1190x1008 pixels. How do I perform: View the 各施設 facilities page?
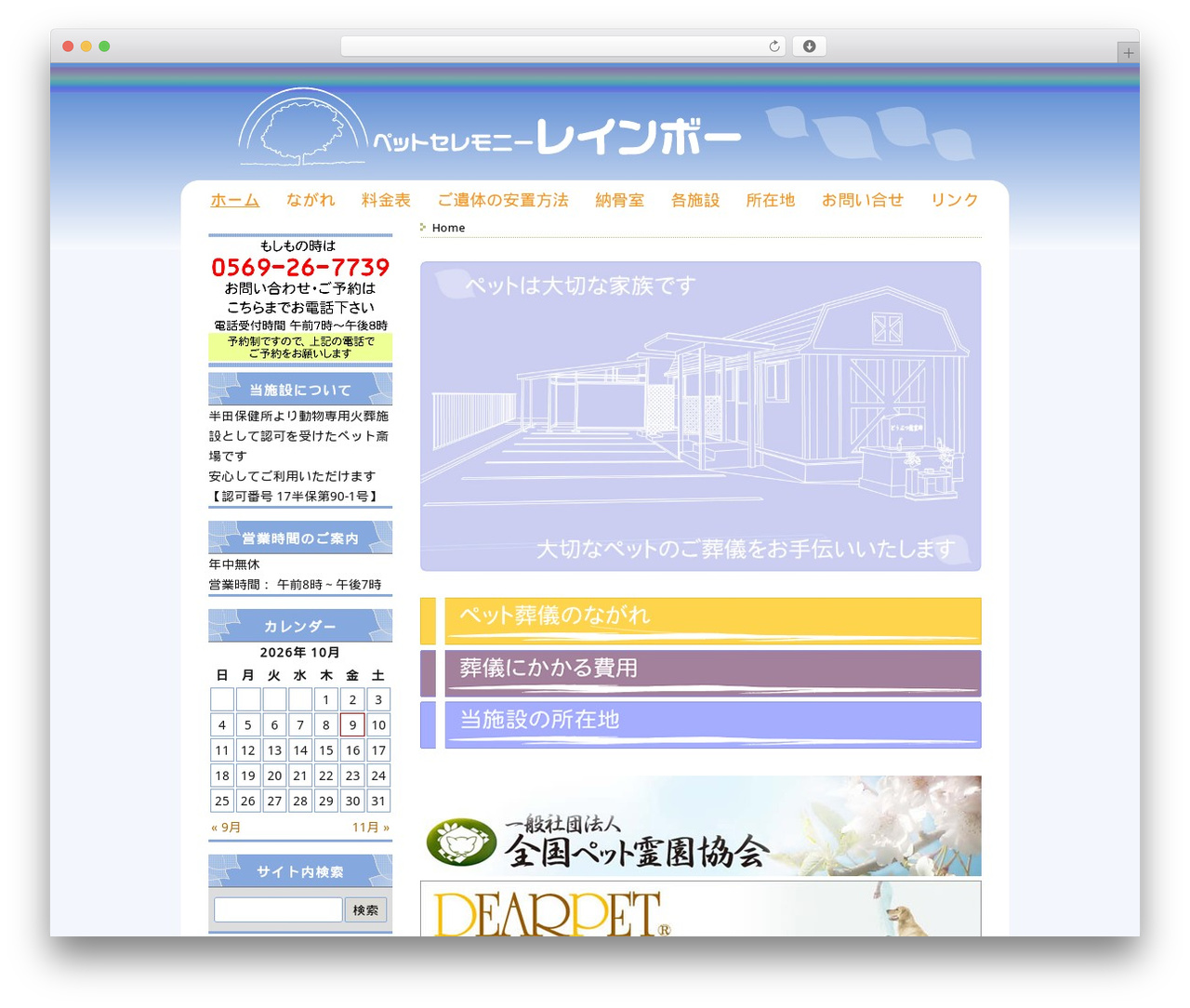(695, 200)
